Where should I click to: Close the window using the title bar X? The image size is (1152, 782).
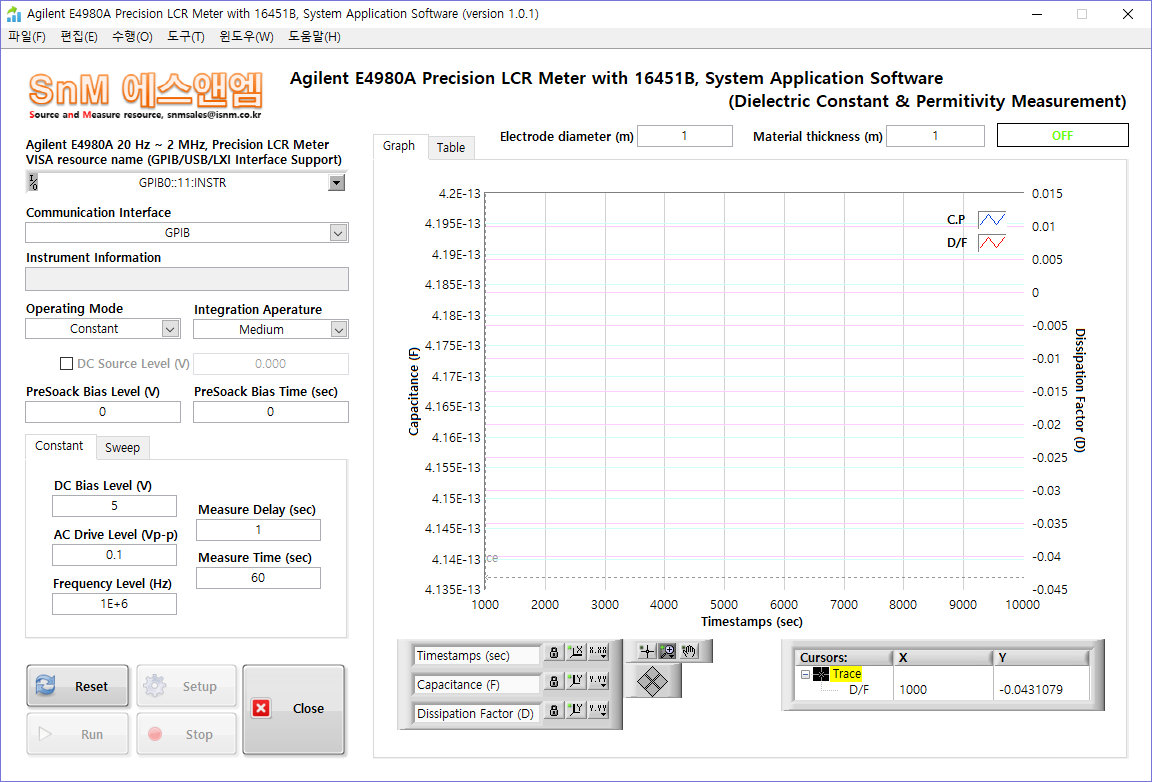coord(1128,14)
